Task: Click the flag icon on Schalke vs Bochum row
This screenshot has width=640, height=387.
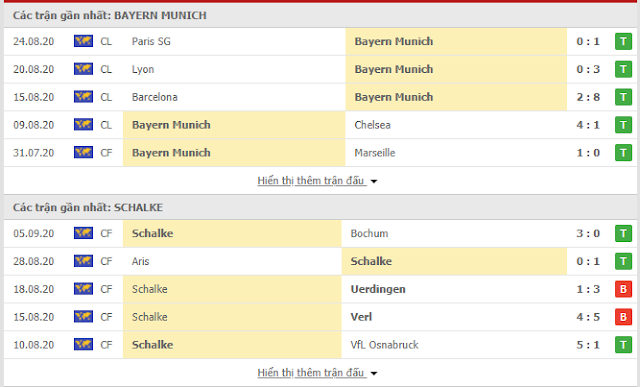Action: pyautogui.click(x=83, y=233)
